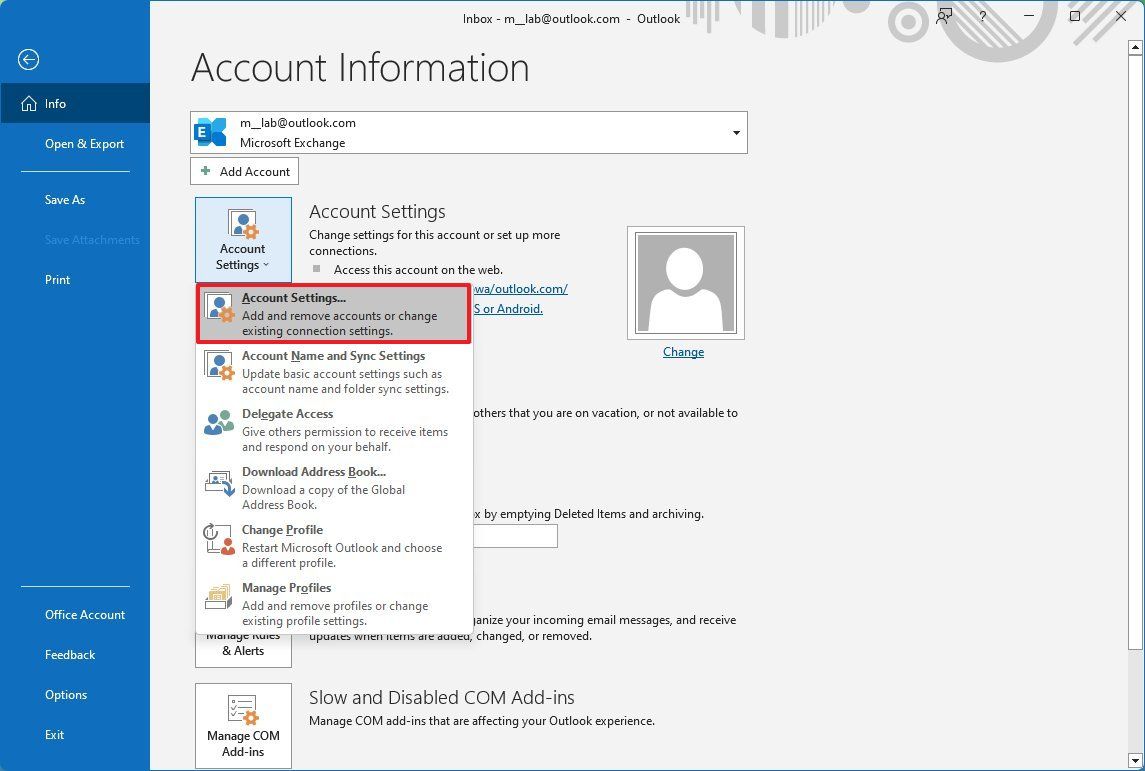Click the profile picture placeholder
The width and height of the screenshot is (1145, 771).
click(684, 281)
